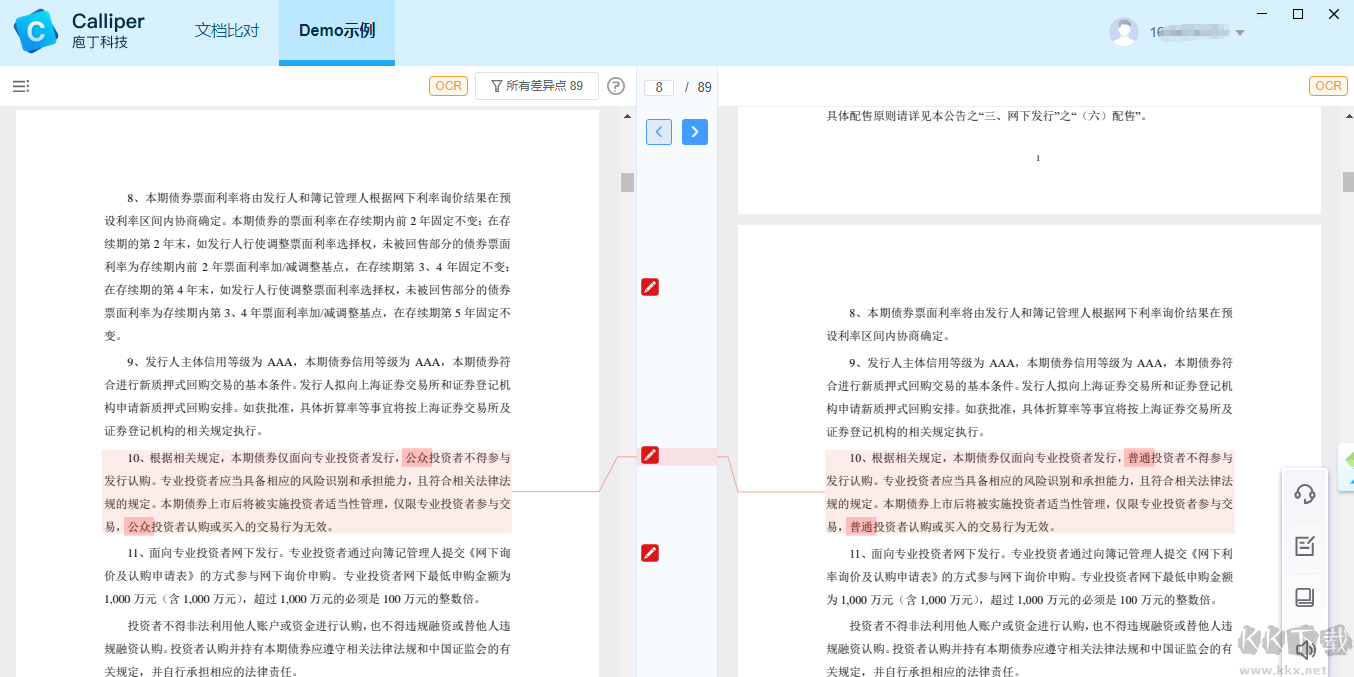Screen dimensions: 1354x677
Task: Toggle OCR on the left document
Action: click(x=449, y=86)
